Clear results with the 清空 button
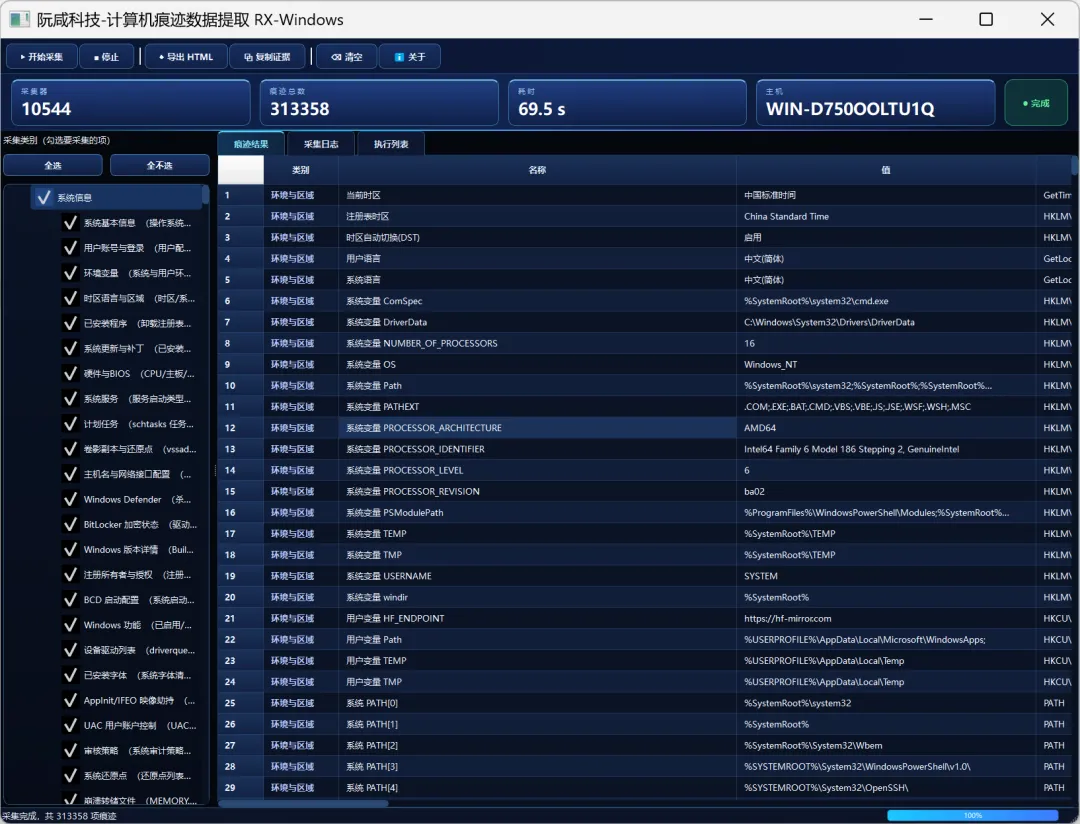The image size is (1080, 824). [x=347, y=57]
